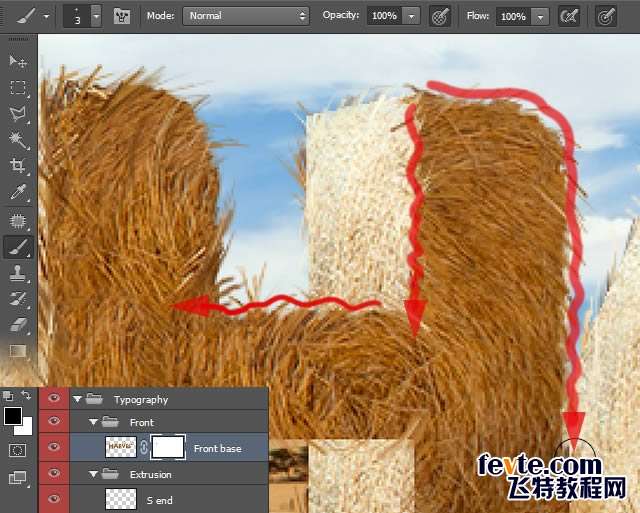
Task: Select the Front base layer mask
Action: (168, 447)
